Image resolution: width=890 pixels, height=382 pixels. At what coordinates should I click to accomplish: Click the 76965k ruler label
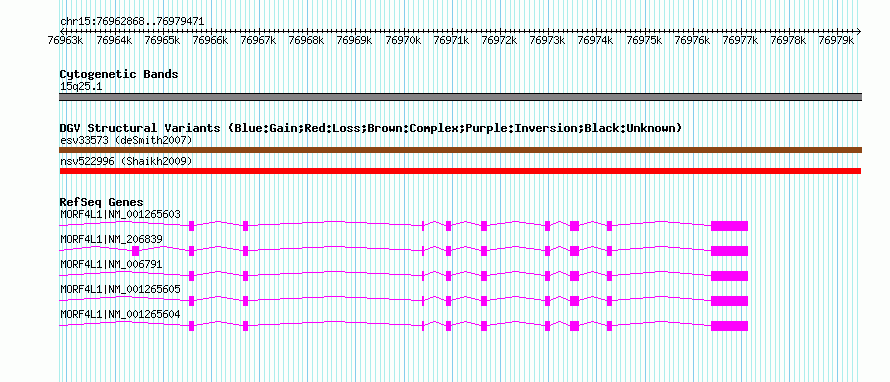(163, 41)
